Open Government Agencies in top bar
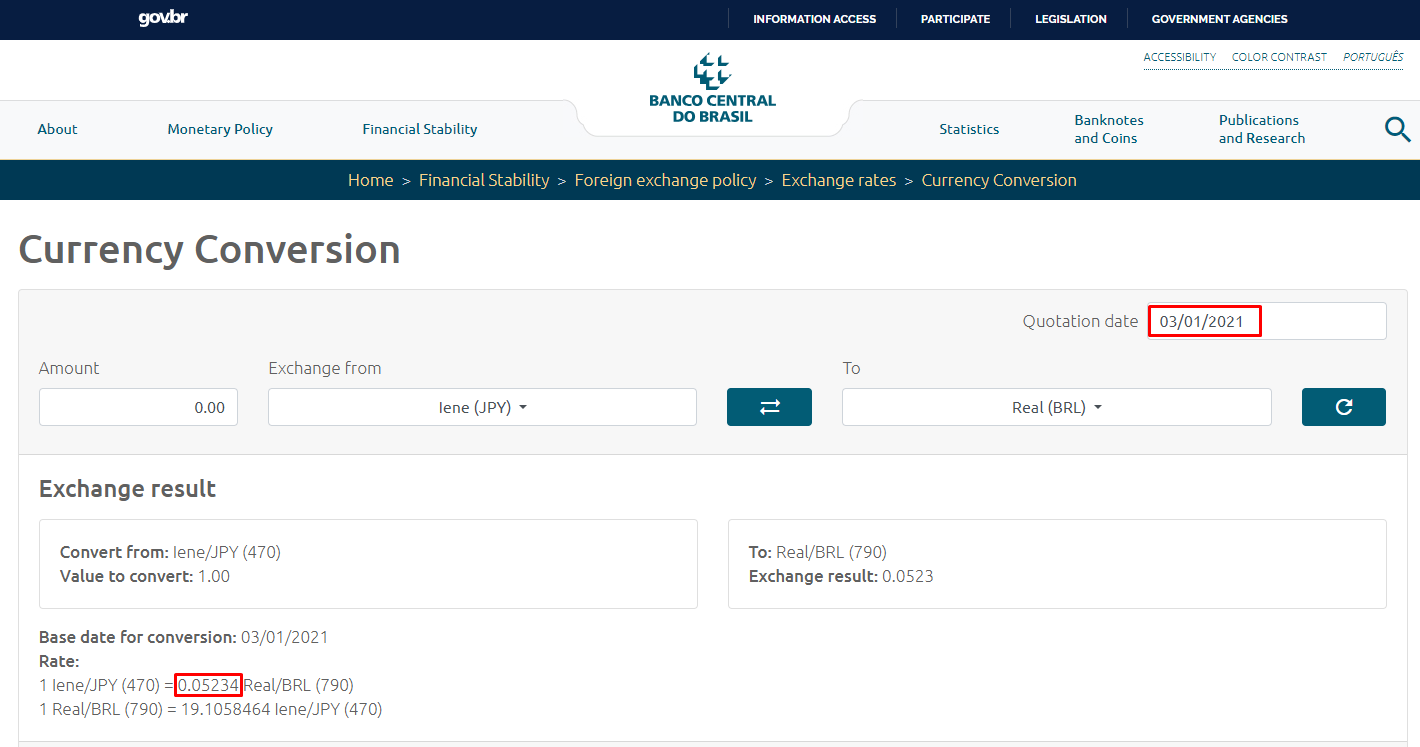 (x=1219, y=19)
